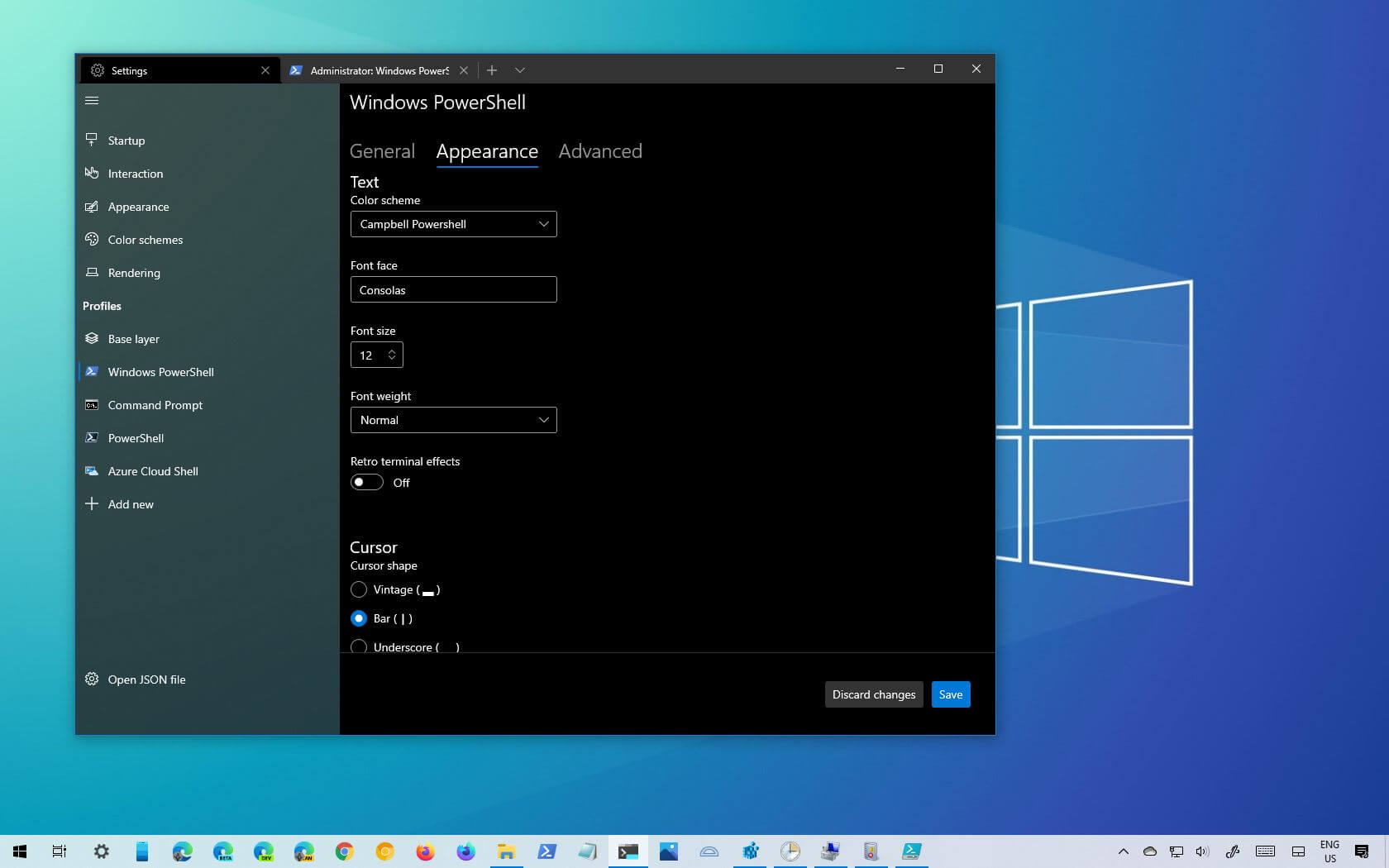
Task: Launch Firefox Nightly from taskbar
Action: (x=465, y=851)
